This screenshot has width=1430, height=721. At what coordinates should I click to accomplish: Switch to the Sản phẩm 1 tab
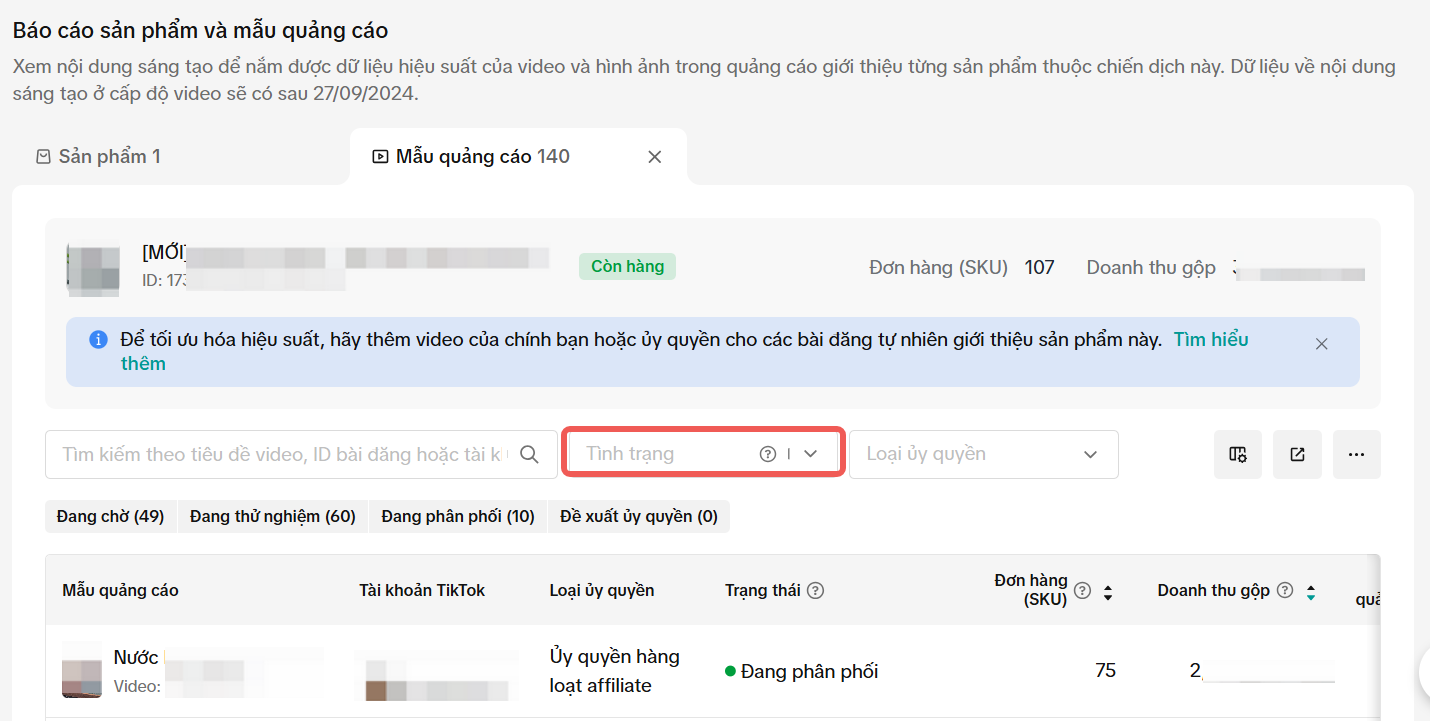click(x=98, y=157)
